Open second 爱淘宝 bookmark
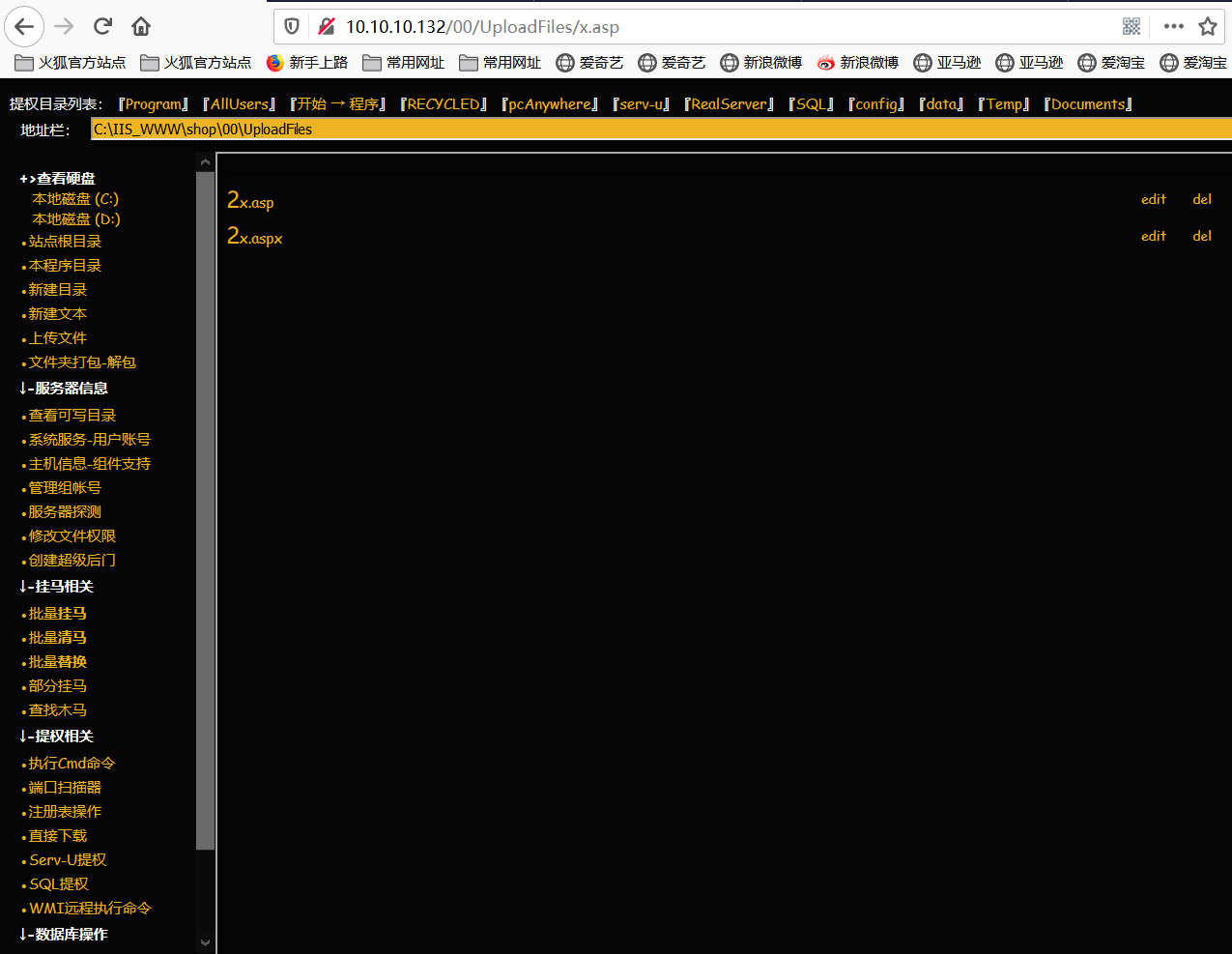This screenshot has height=954, width=1232. point(1193,63)
